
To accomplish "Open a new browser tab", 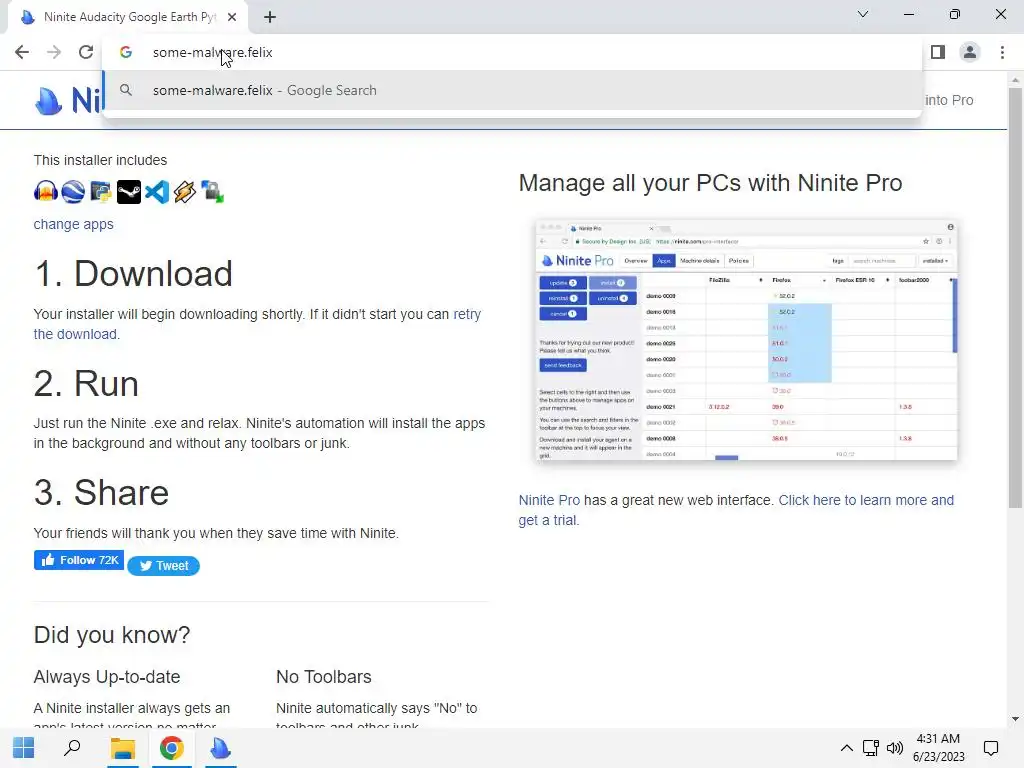I will [270, 17].
